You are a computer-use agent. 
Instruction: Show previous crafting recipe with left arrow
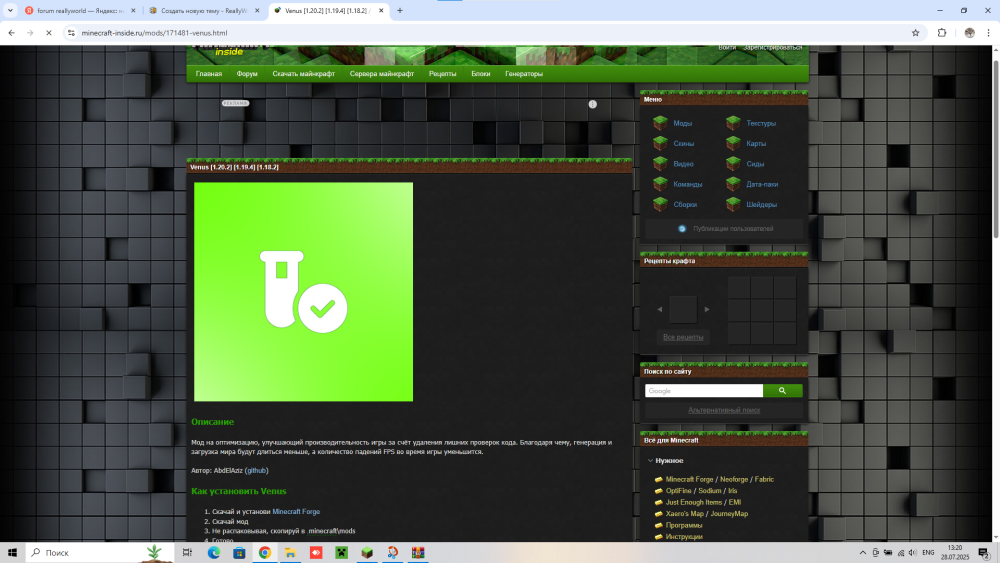click(x=659, y=309)
